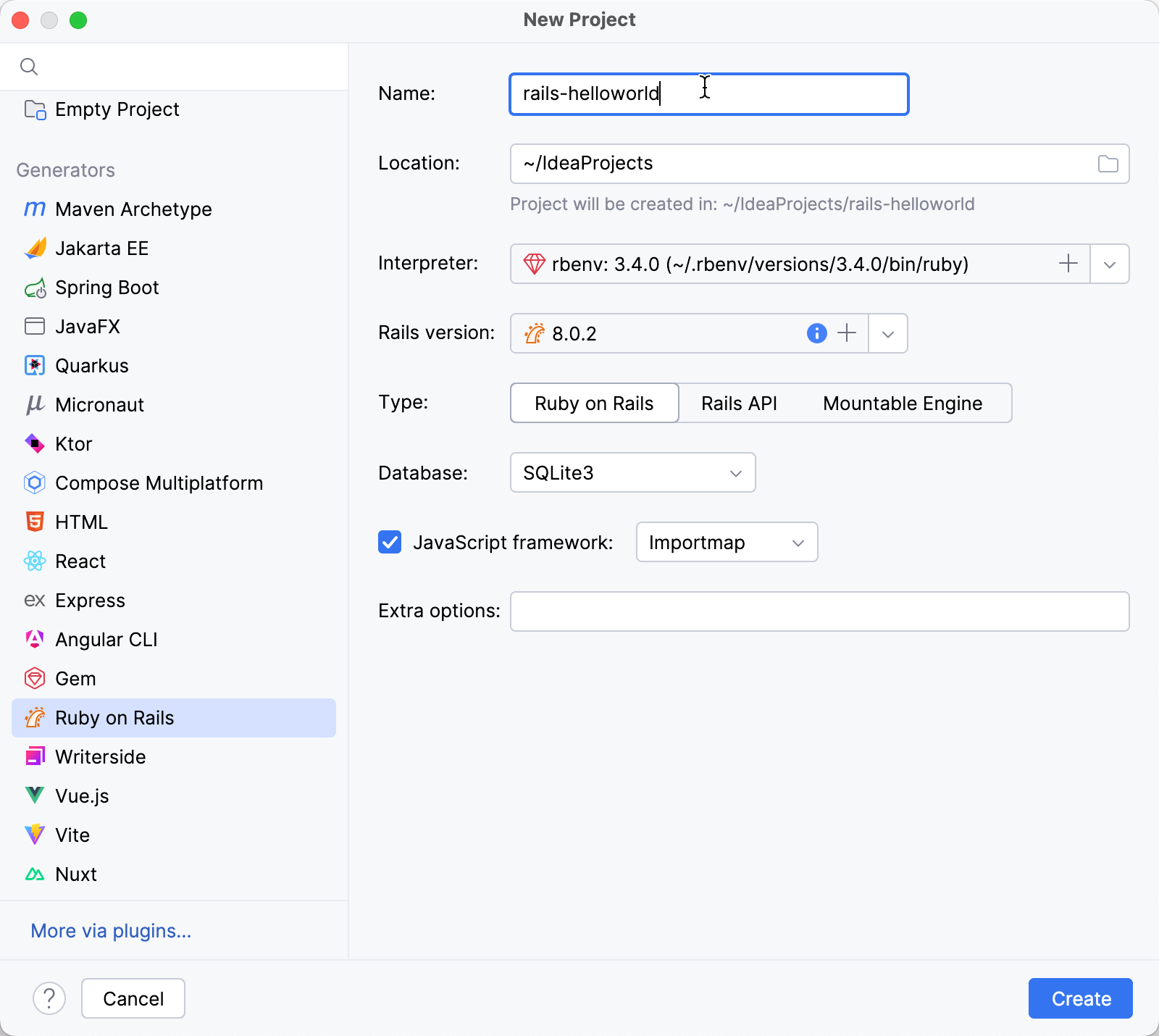Choose the Gem generator from the list
1159x1036 pixels.
click(75, 679)
